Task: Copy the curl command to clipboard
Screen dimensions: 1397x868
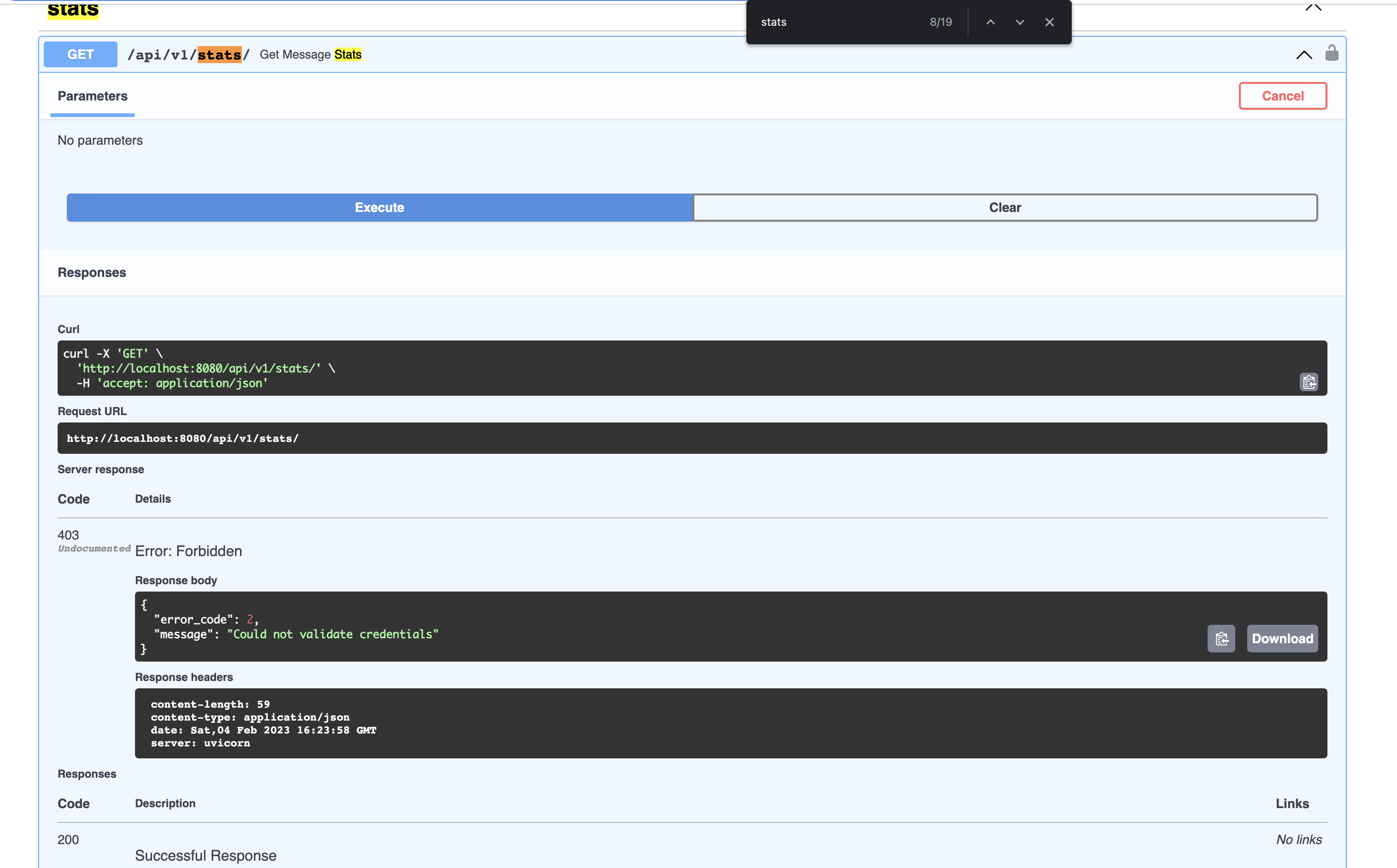Action: [1308, 382]
